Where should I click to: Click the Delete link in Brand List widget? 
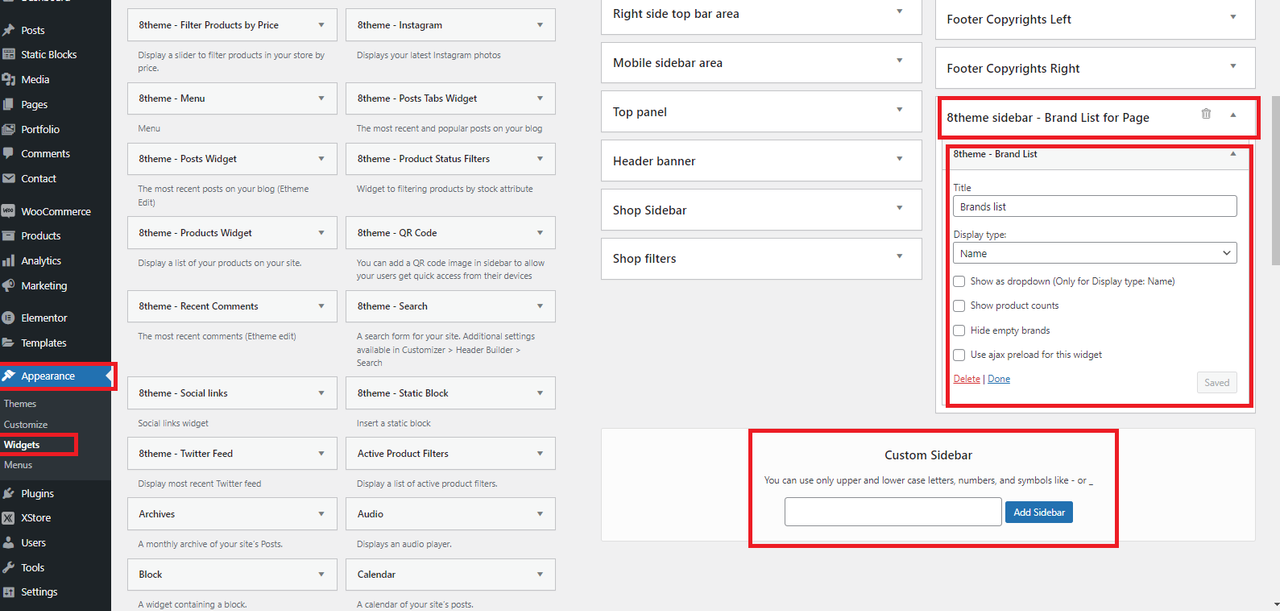[x=967, y=379]
